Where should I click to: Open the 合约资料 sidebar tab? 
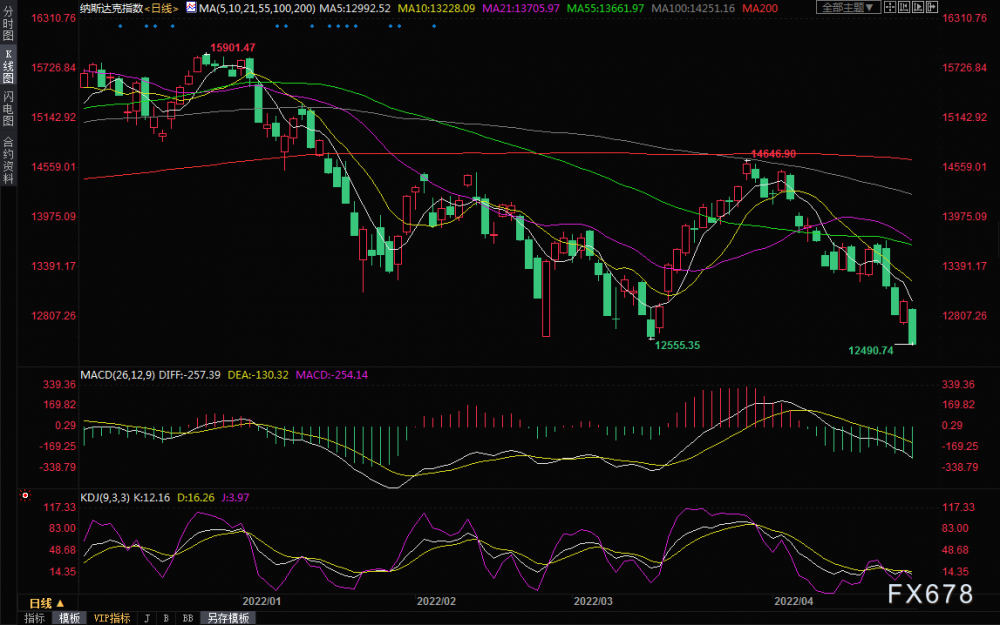tap(8, 160)
